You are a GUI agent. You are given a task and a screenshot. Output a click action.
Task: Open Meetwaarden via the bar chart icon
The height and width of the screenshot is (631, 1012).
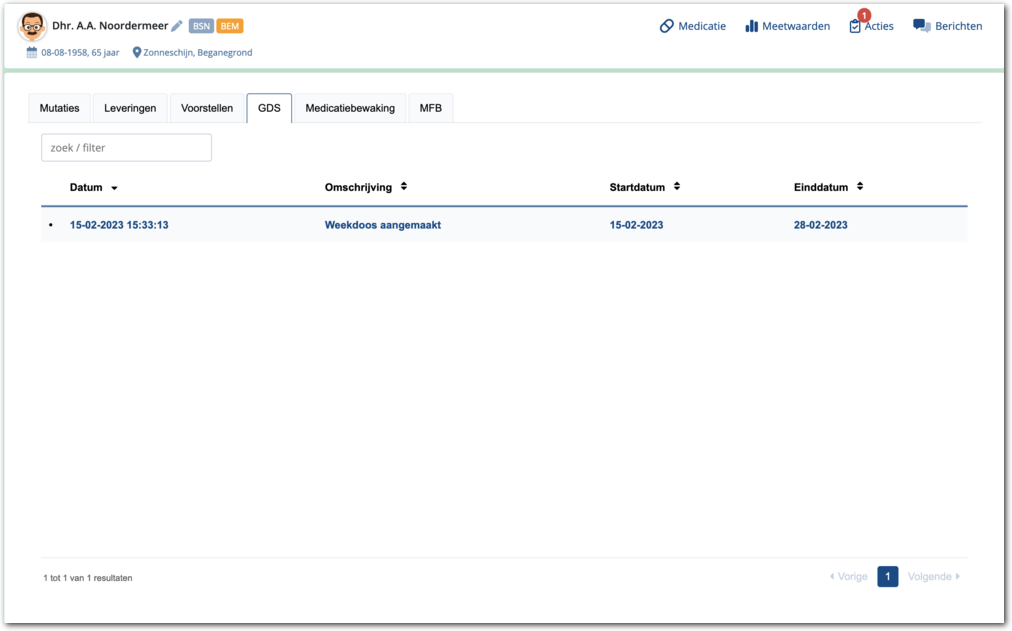tap(752, 26)
